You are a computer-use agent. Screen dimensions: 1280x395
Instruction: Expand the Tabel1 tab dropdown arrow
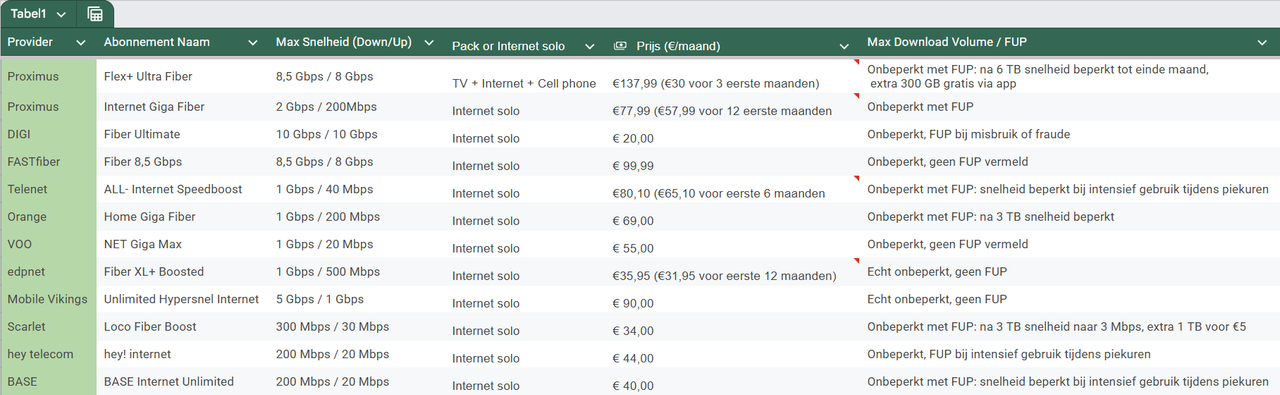pos(62,15)
